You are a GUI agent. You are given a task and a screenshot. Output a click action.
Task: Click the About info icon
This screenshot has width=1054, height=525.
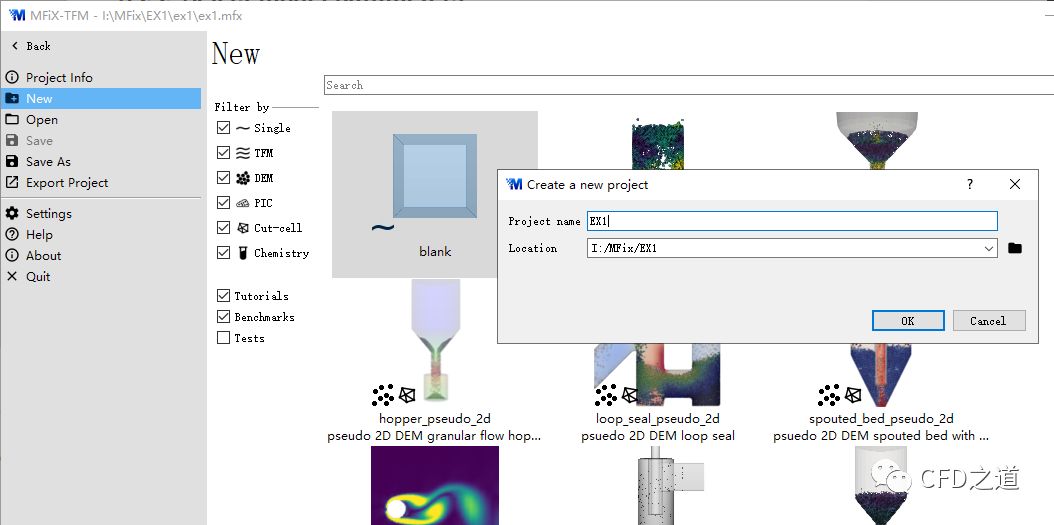click(x=12, y=255)
